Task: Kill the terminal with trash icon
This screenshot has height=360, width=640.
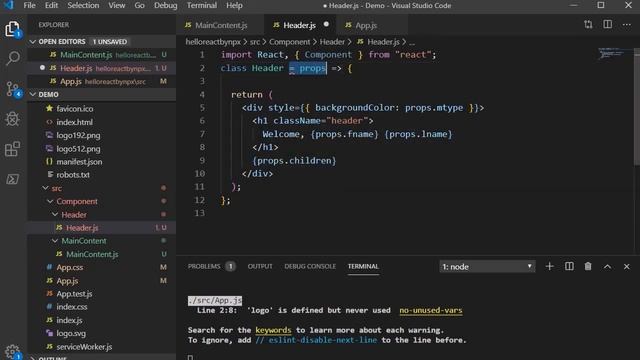Action: click(x=588, y=267)
